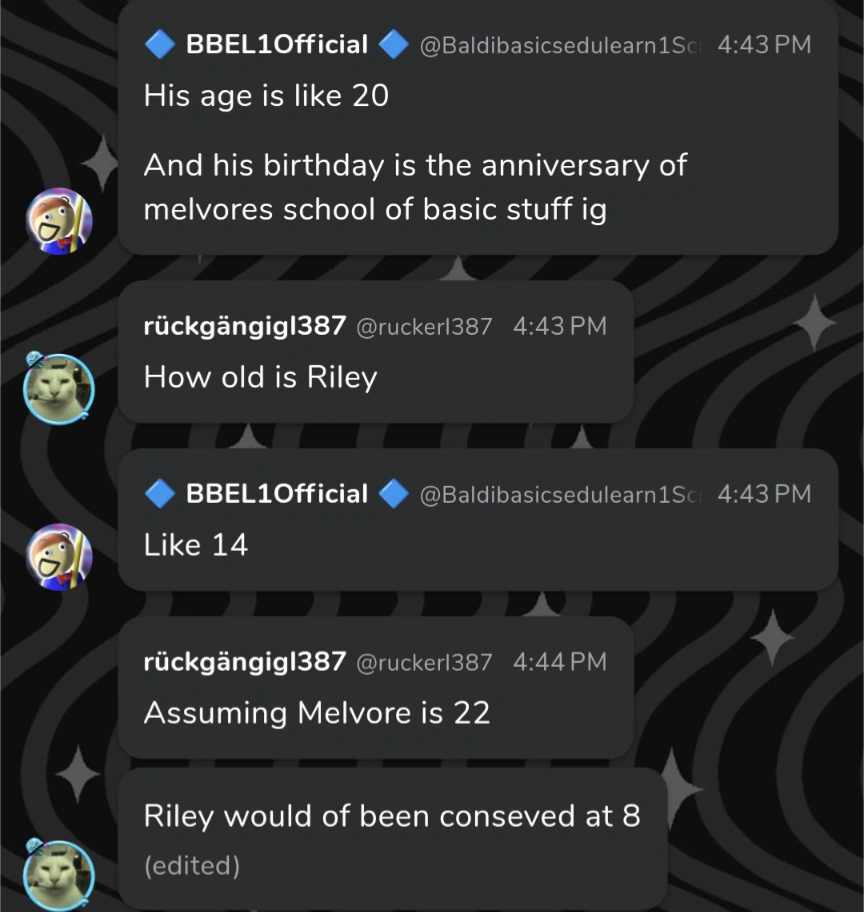864x912 pixels.
Task: Tap the @ruckerl387 handle above "How old is Riley"
Action: 424,326
